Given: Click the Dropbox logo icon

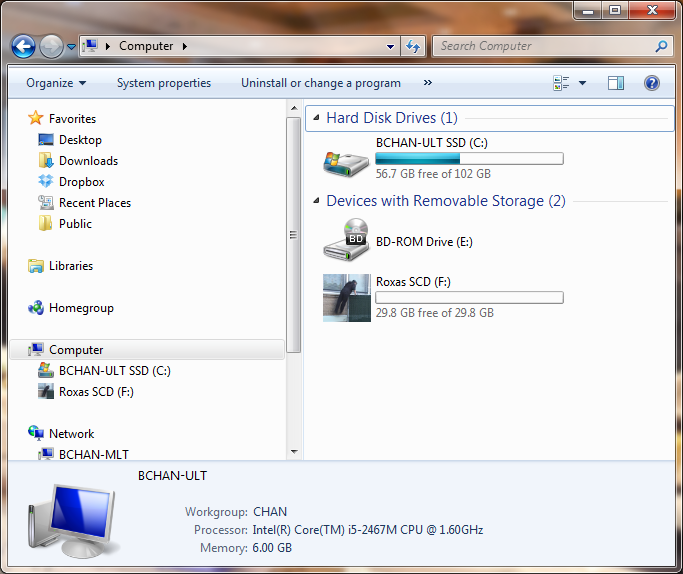Looking at the screenshot, I should click(46, 181).
